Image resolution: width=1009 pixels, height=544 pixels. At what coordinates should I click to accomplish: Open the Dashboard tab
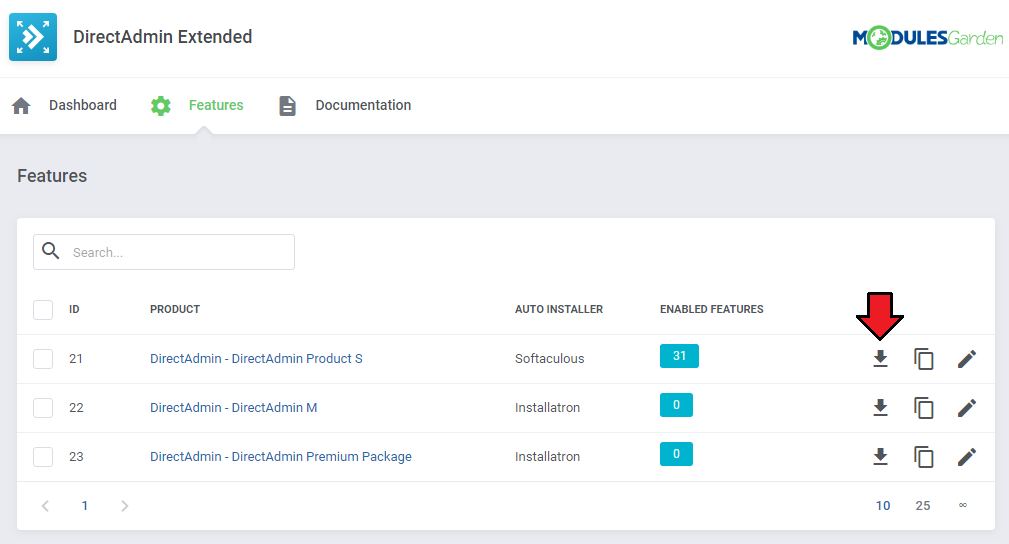coord(83,105)
